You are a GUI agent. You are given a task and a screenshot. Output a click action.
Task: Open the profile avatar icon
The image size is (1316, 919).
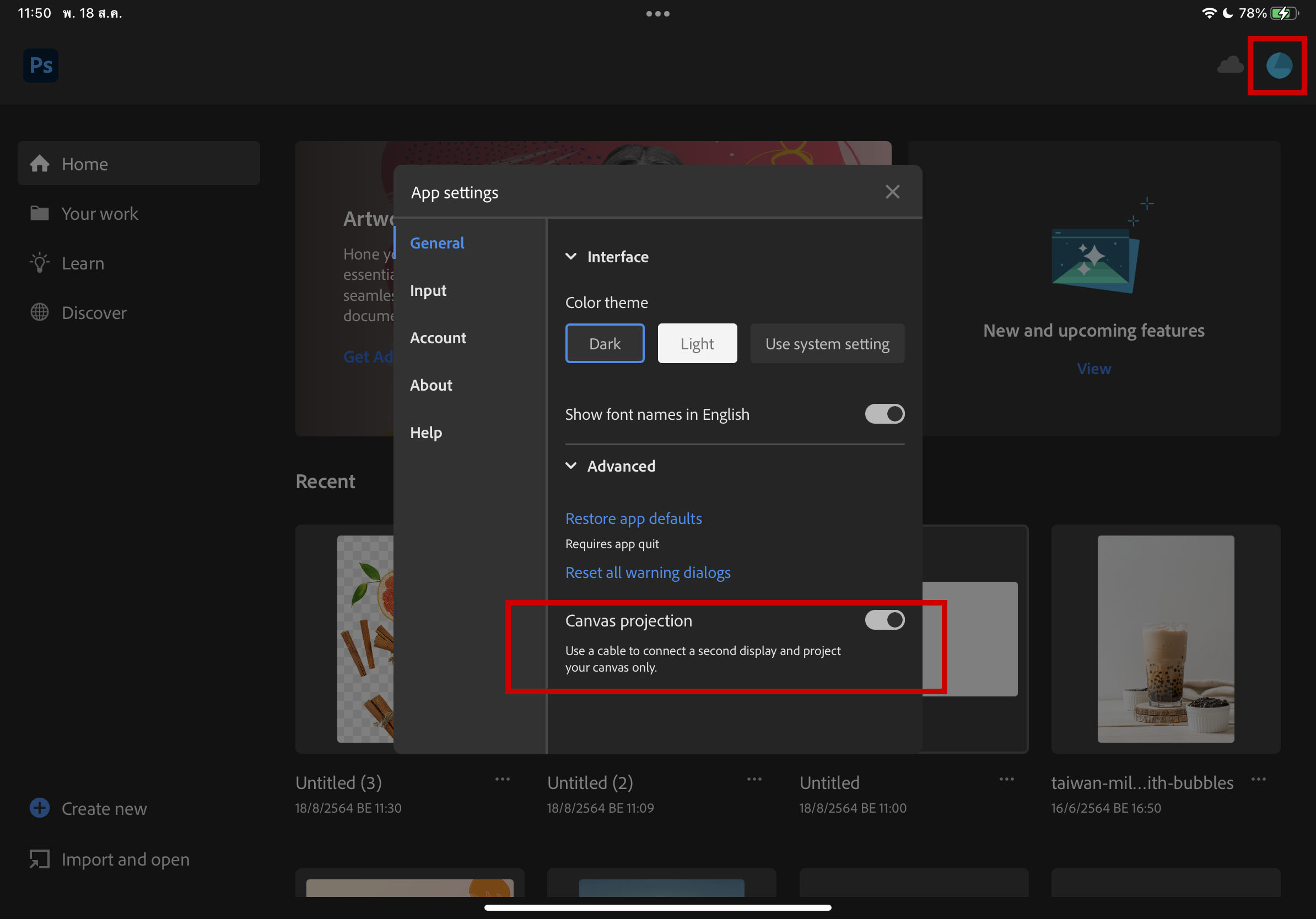[x=1278, y=66]
